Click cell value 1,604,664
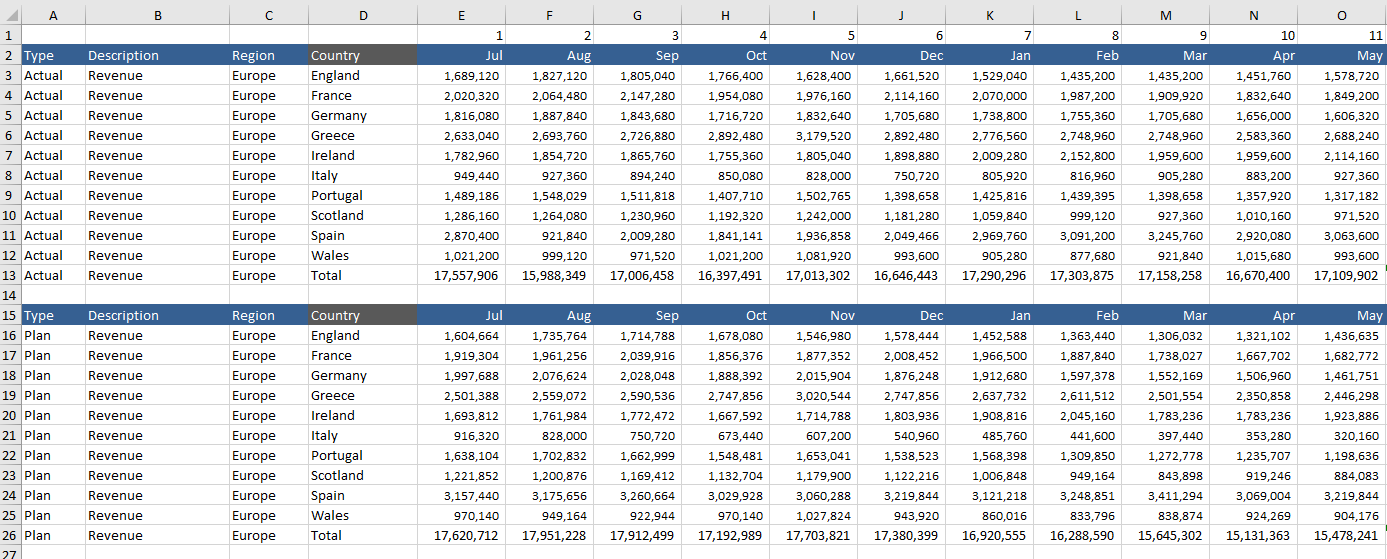This screenshot has height=559, width=1387. point(462,336)
